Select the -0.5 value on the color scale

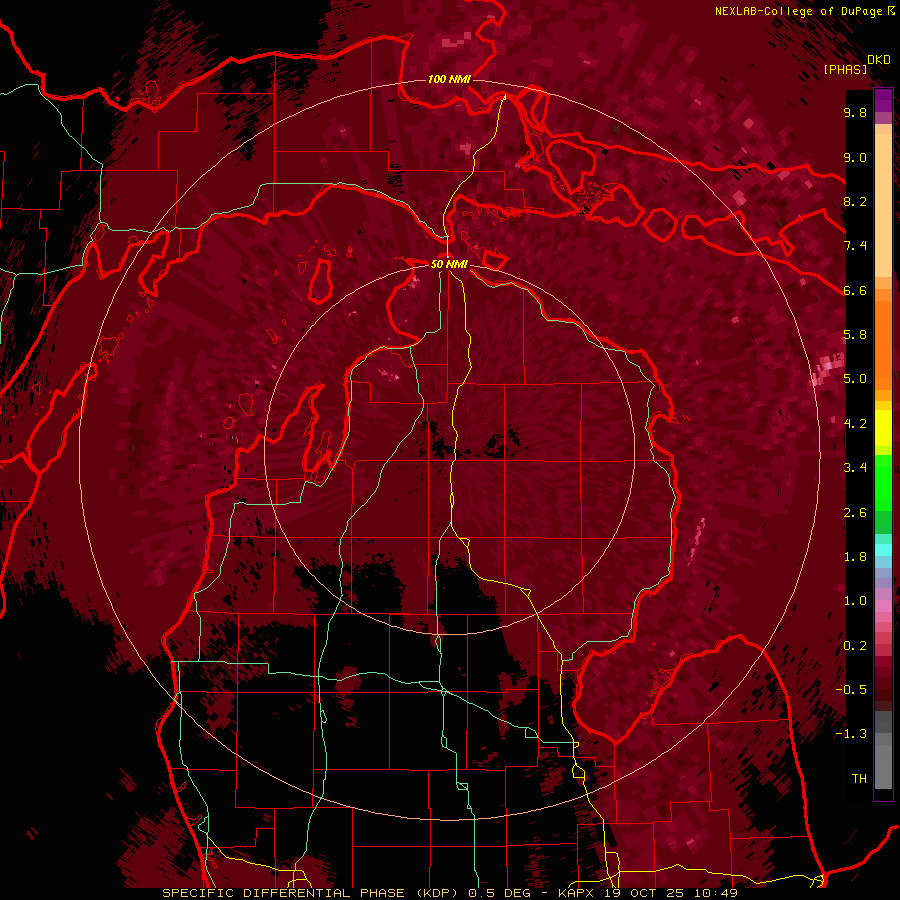[x=851, y=690]
